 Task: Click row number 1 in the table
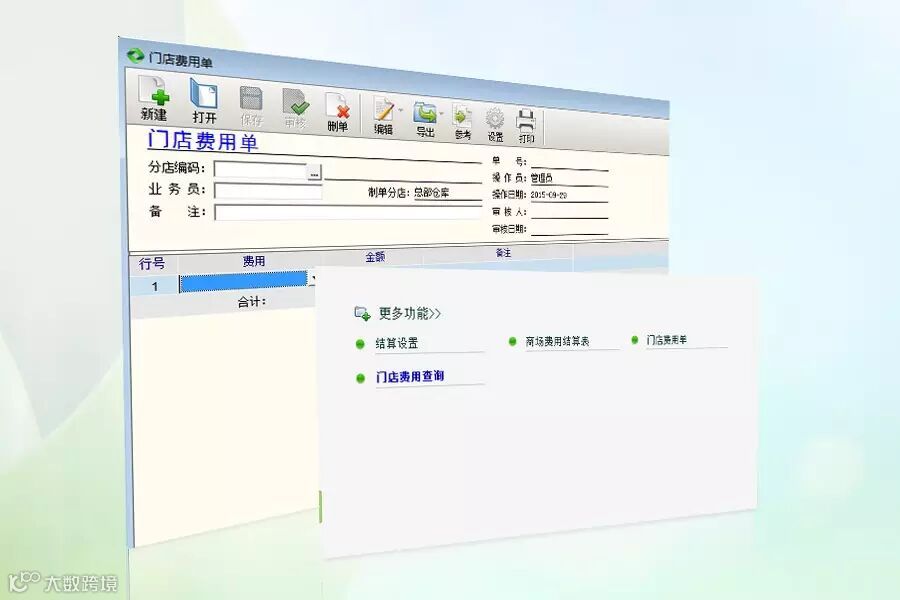coord(154,286)
